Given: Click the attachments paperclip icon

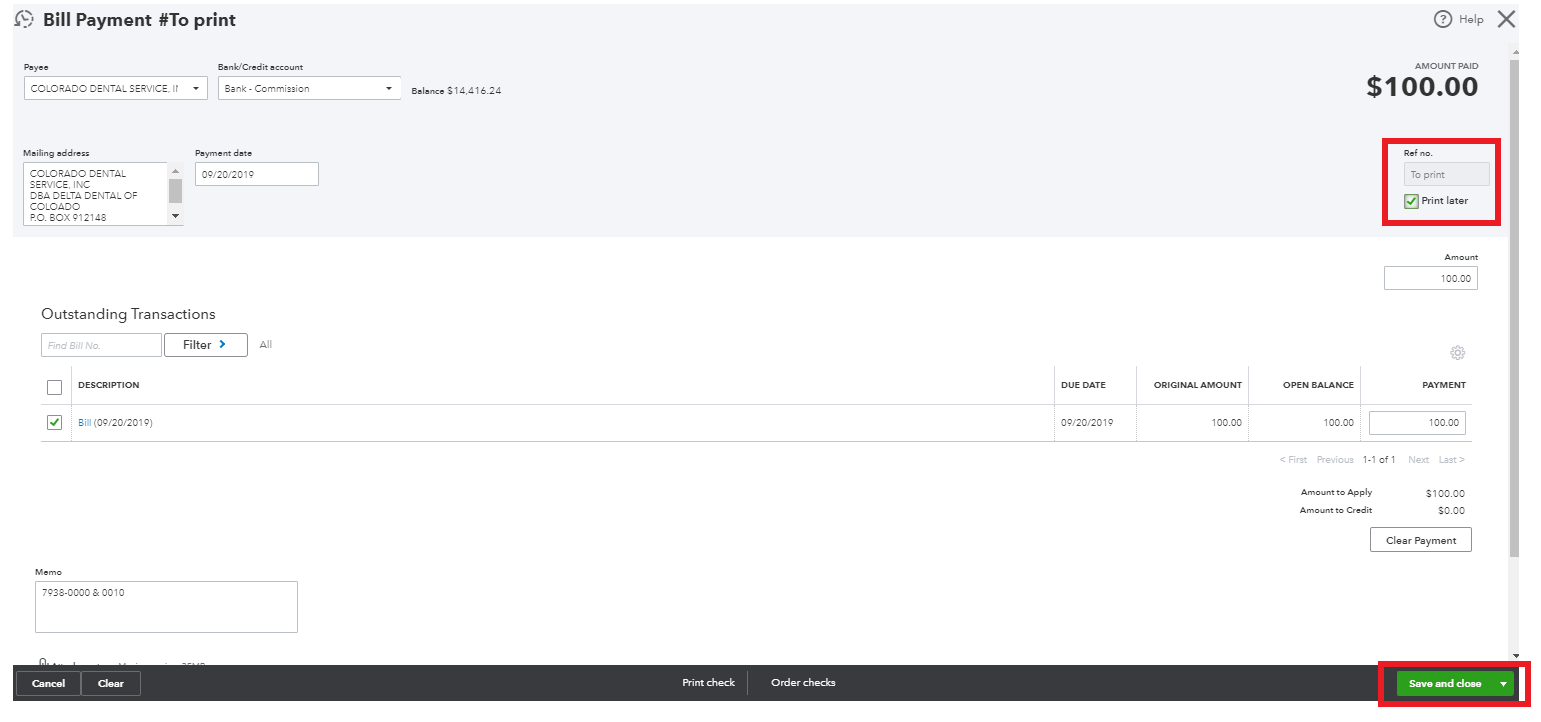Looking at the screenshot, I should pos(43,662).
